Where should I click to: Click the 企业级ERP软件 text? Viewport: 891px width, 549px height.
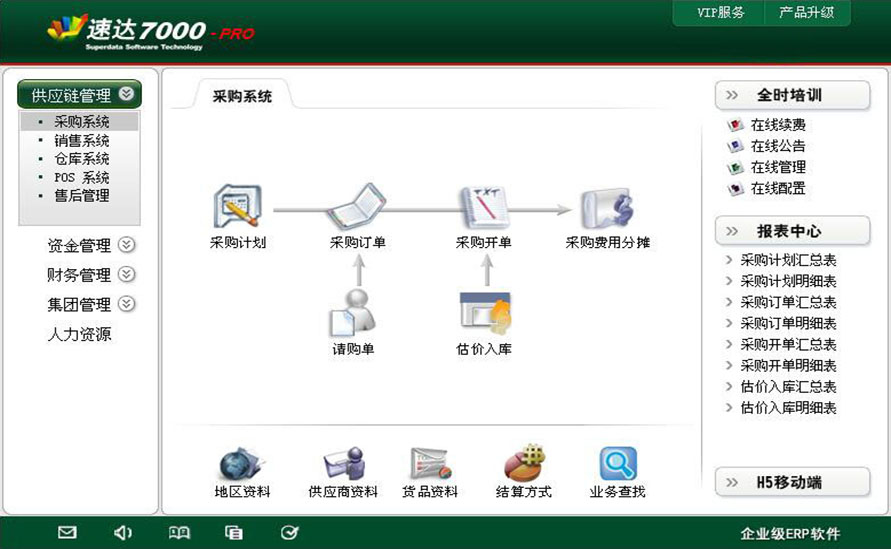coord(790,534)
